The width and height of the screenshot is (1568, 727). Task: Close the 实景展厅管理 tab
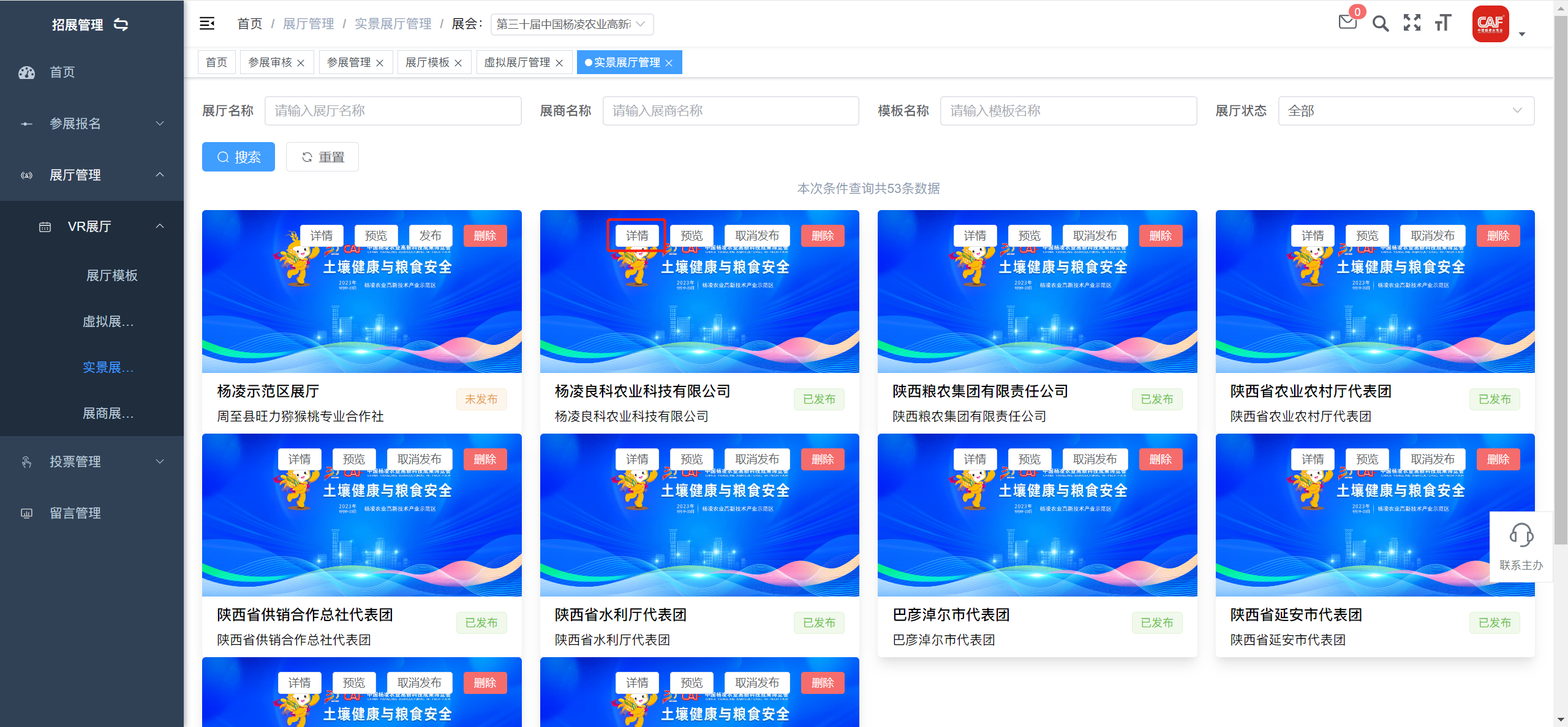coord(669,63)
